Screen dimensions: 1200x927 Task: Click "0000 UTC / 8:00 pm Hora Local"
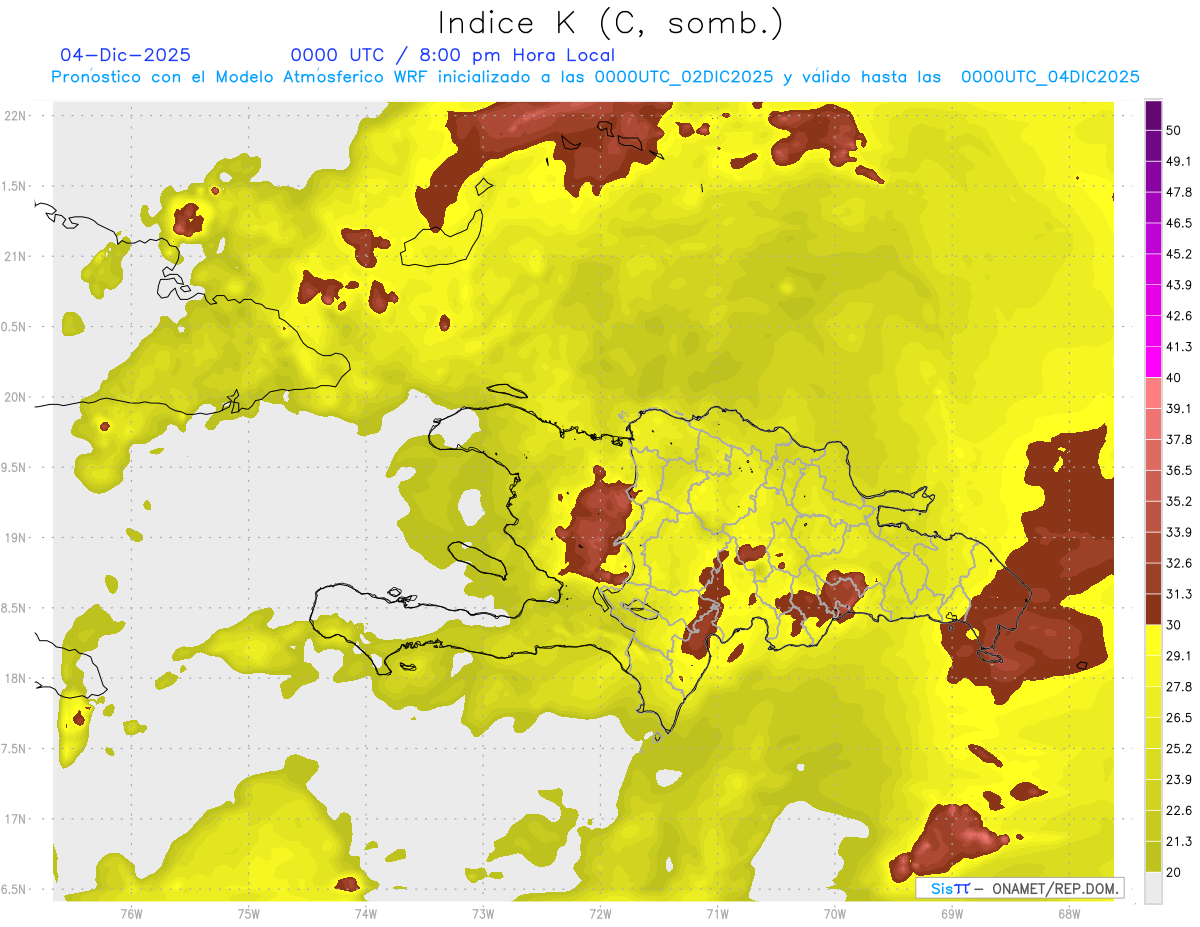[453, 56]
